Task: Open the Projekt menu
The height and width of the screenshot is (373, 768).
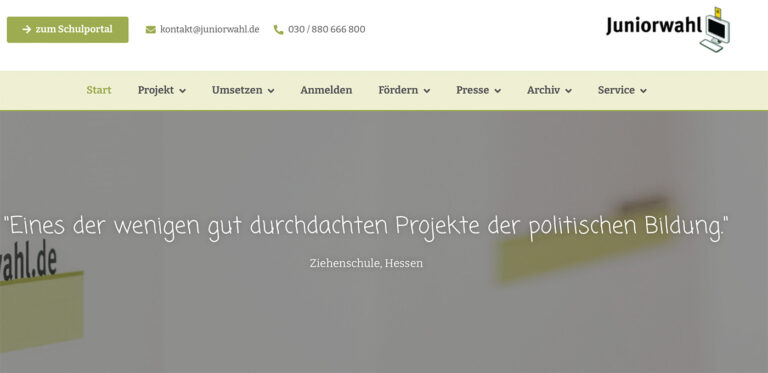Action: click(x=156, y=90)
